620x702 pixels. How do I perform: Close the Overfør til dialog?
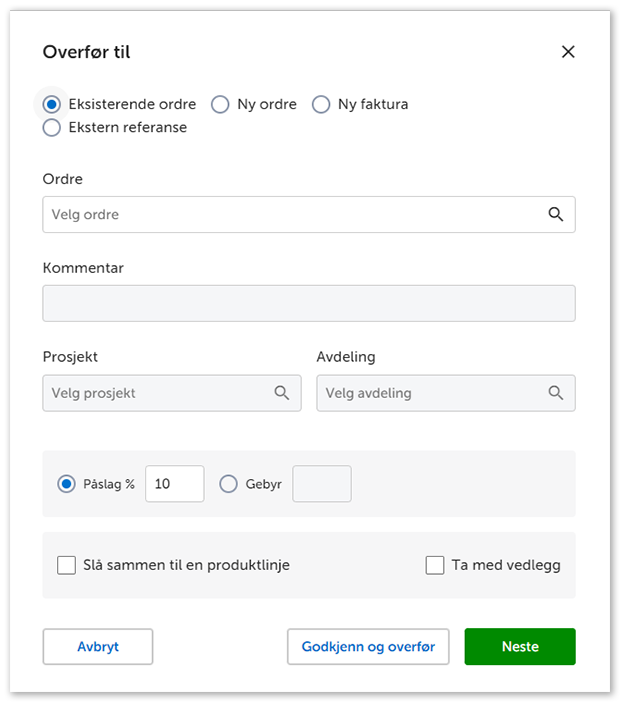pos(568,52)
